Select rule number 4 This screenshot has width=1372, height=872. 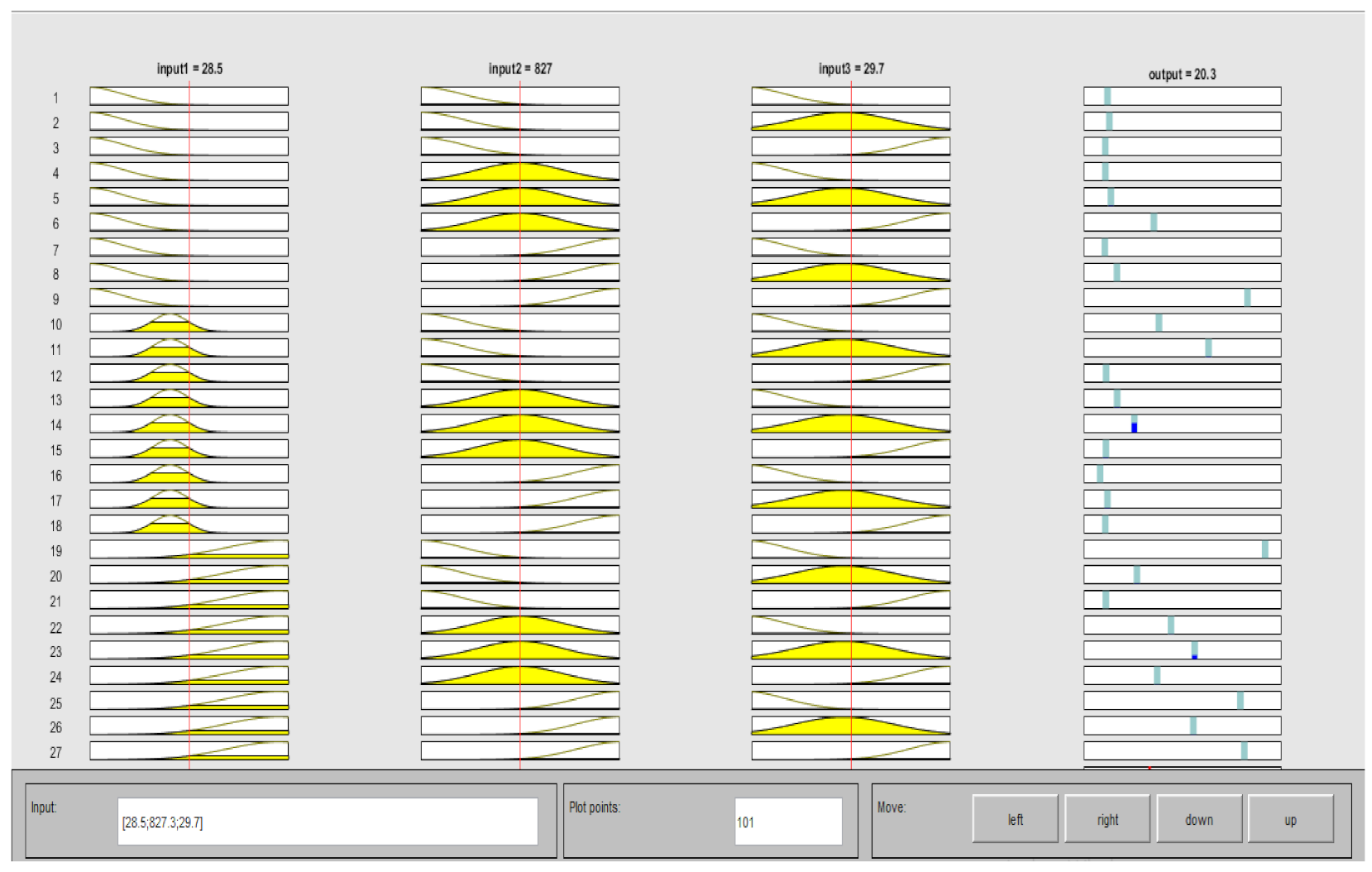tap(56, 173)
